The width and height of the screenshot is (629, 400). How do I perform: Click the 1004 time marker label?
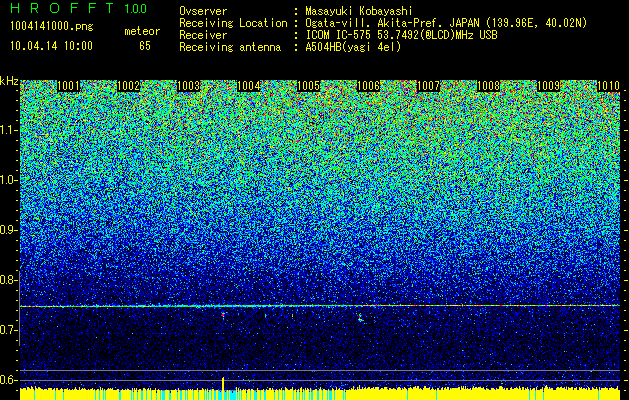coord(249,86)
